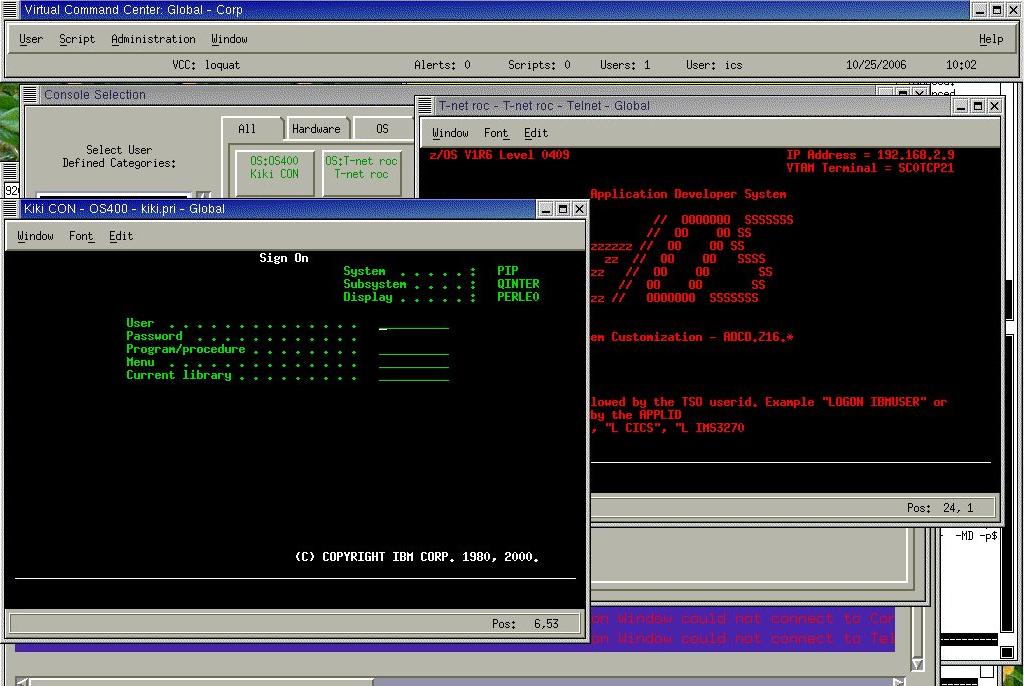
Task: Click the "Alerts: 0" status entry
Action: coord(442,65)
